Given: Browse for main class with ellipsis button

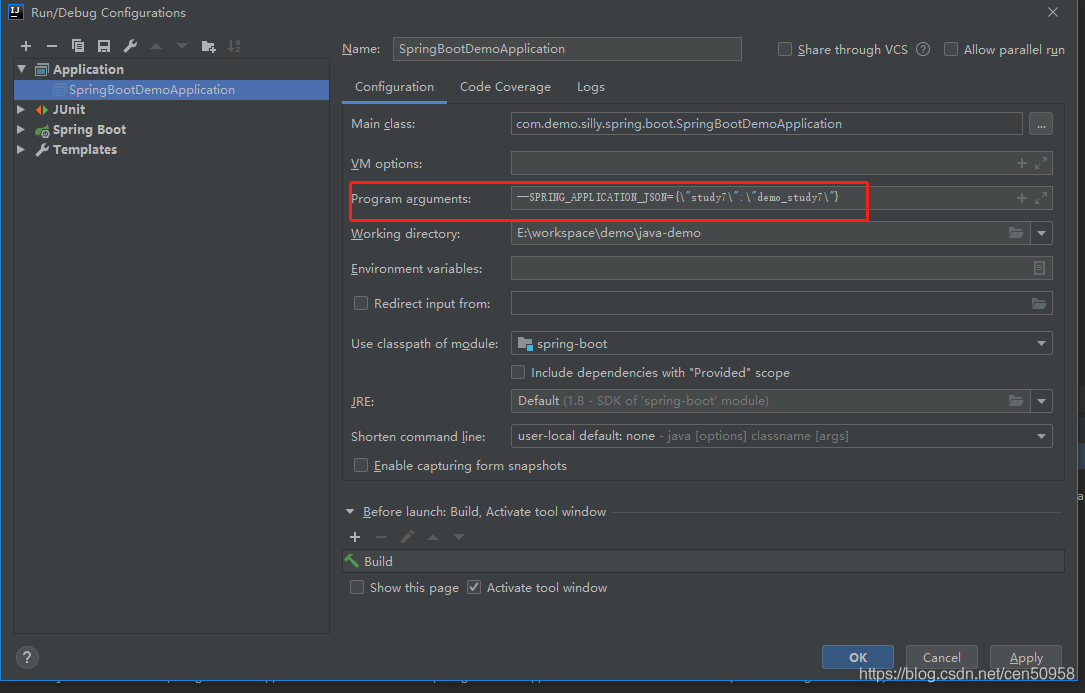Looking at the screenshot, I should (1041, 124).
